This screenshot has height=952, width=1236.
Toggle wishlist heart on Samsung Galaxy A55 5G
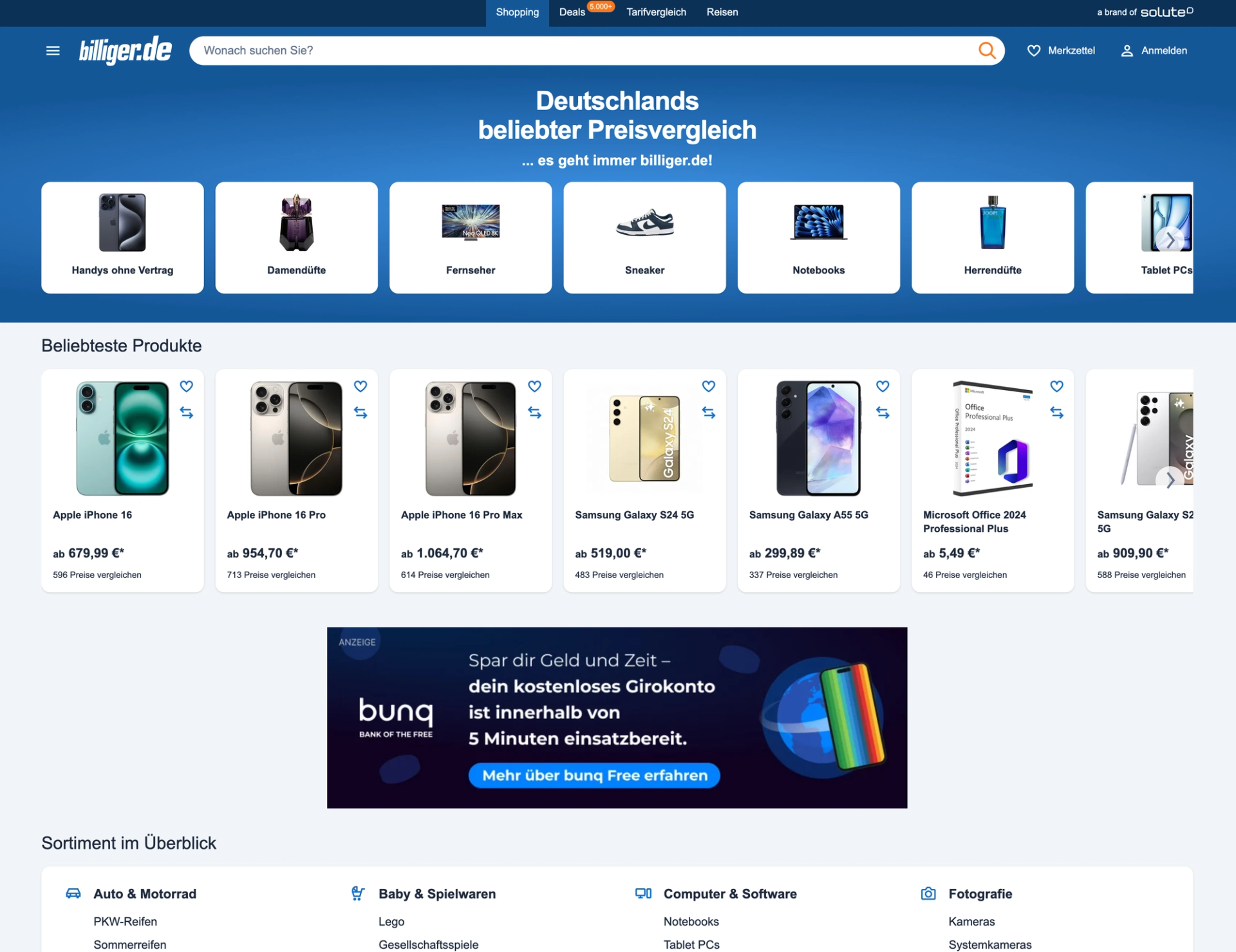click(x=883, y=386)
